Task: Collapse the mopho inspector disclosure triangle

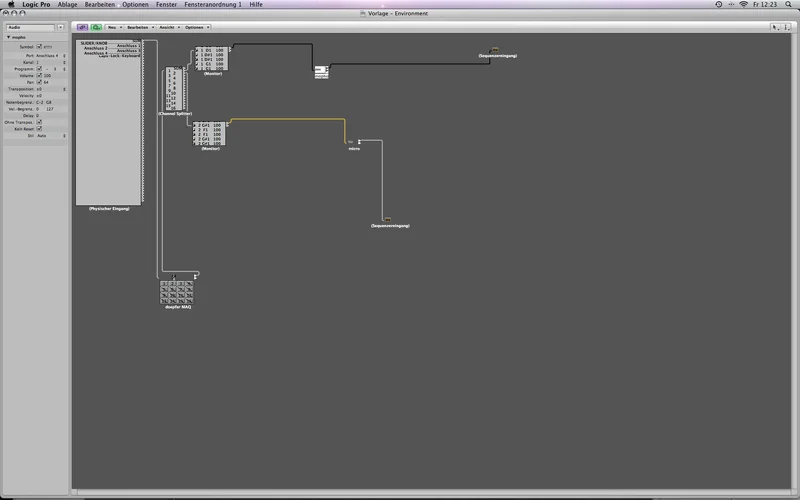Action: [8, 37]
